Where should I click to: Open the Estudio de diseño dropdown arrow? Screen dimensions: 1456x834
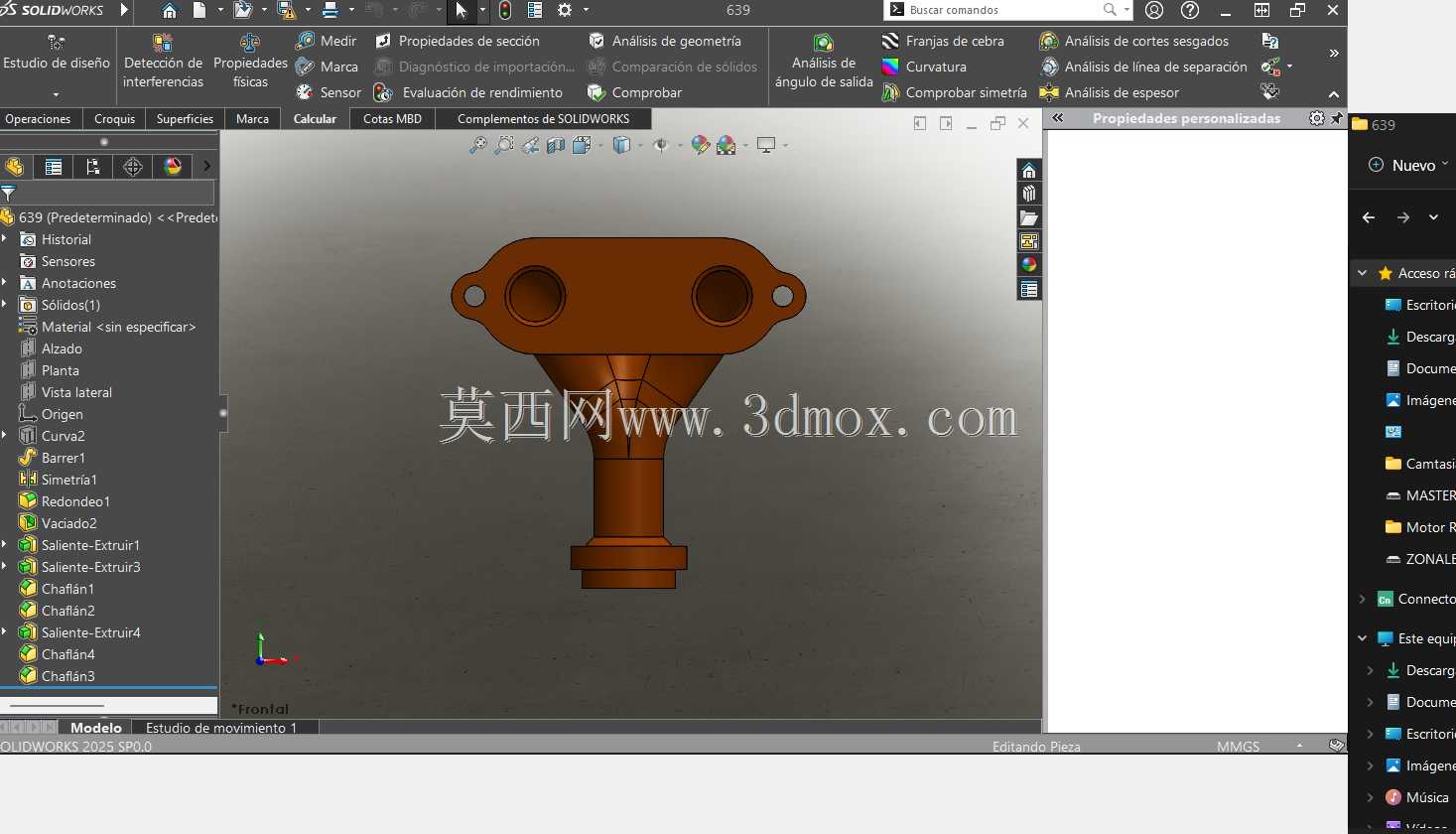point(57,94)
